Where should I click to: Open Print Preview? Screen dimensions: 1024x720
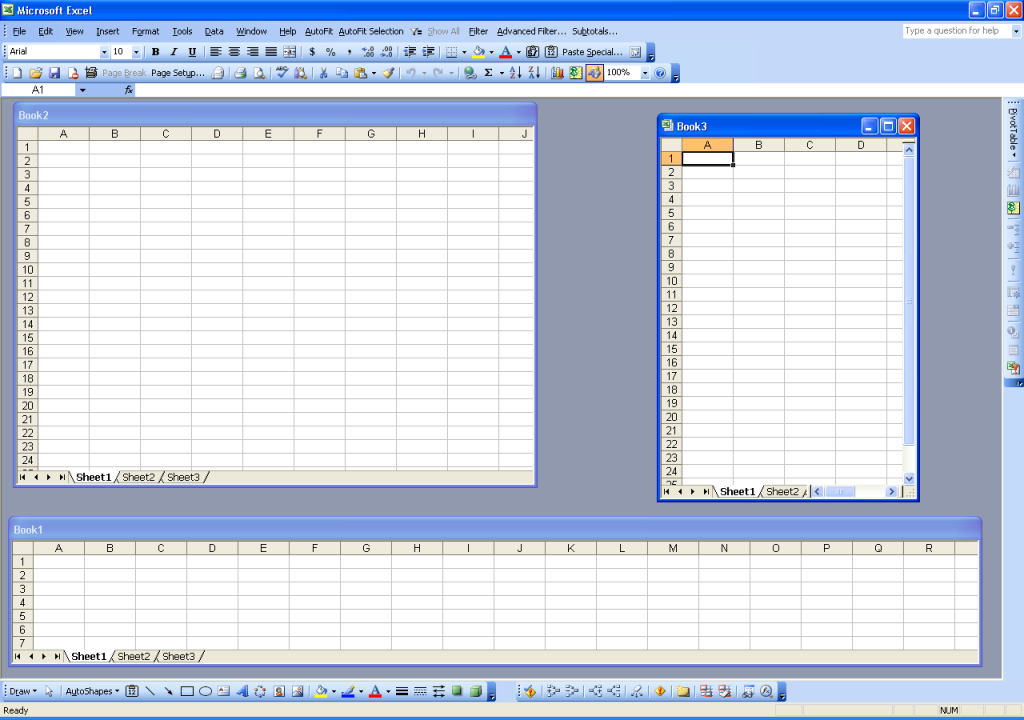(x=259, y=73)
